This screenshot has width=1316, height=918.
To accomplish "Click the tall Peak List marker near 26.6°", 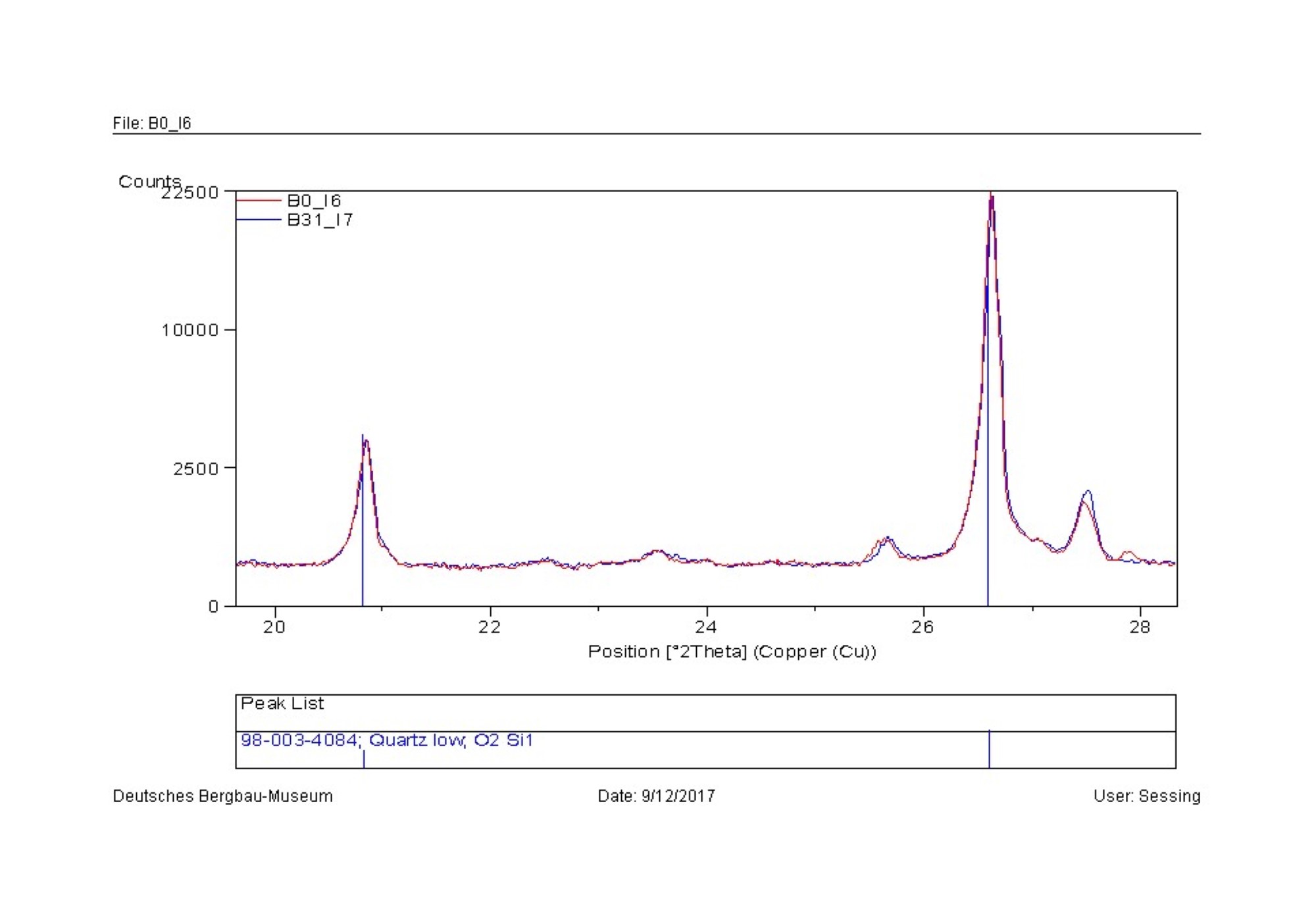I will (989, 749).
